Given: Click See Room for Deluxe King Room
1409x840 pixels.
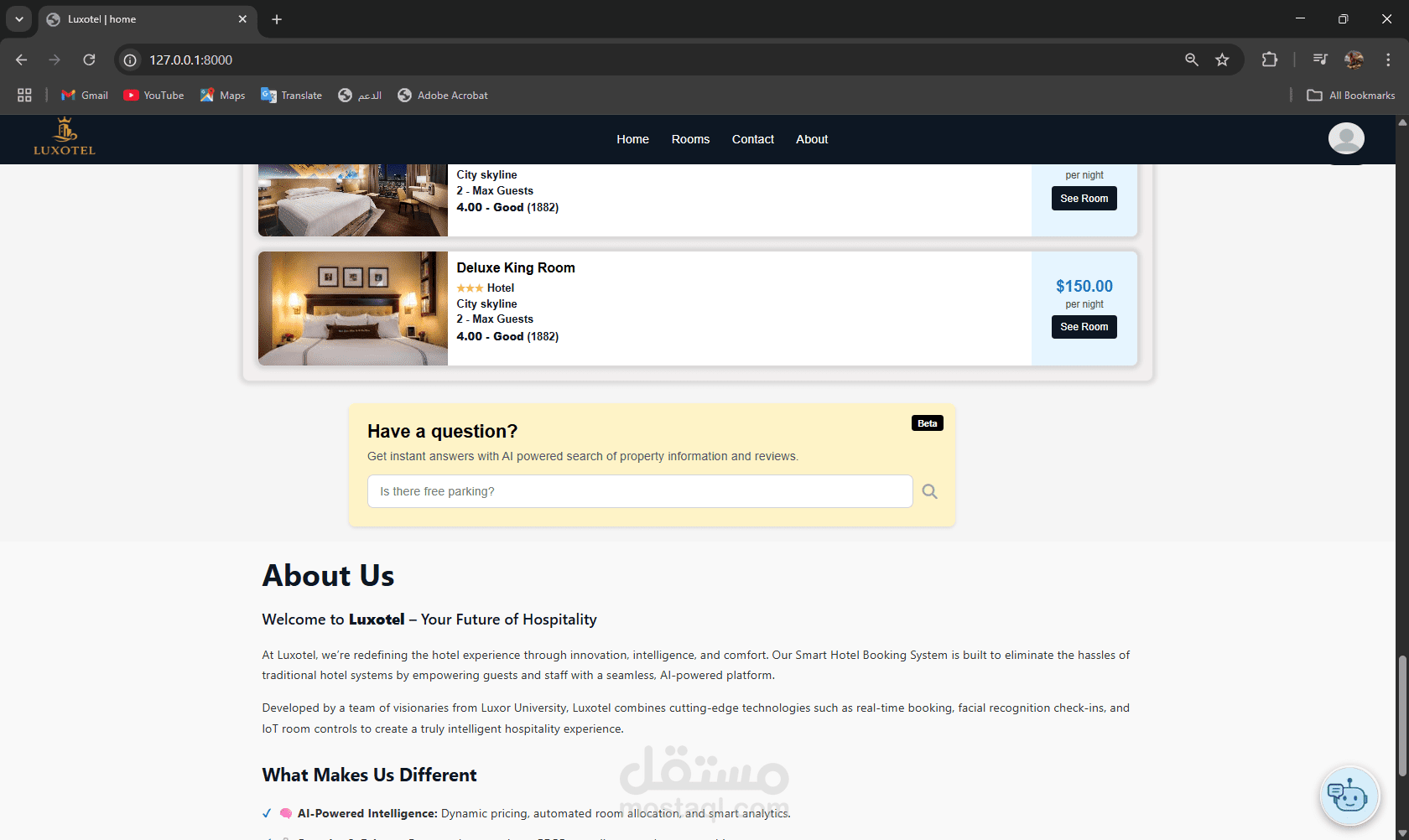Looking at the screenshot, I should [1084, 327].
